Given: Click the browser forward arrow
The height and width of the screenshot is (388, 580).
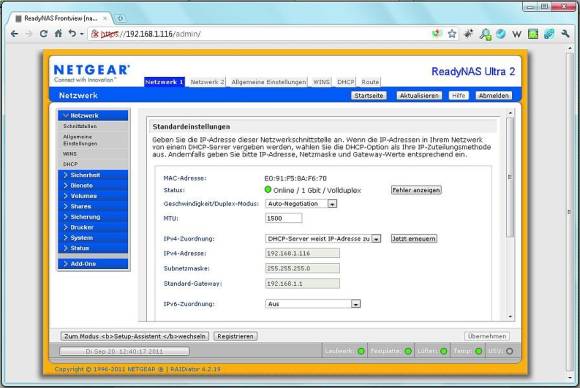Looking at the screenshot, I should (x=28, y=34).
